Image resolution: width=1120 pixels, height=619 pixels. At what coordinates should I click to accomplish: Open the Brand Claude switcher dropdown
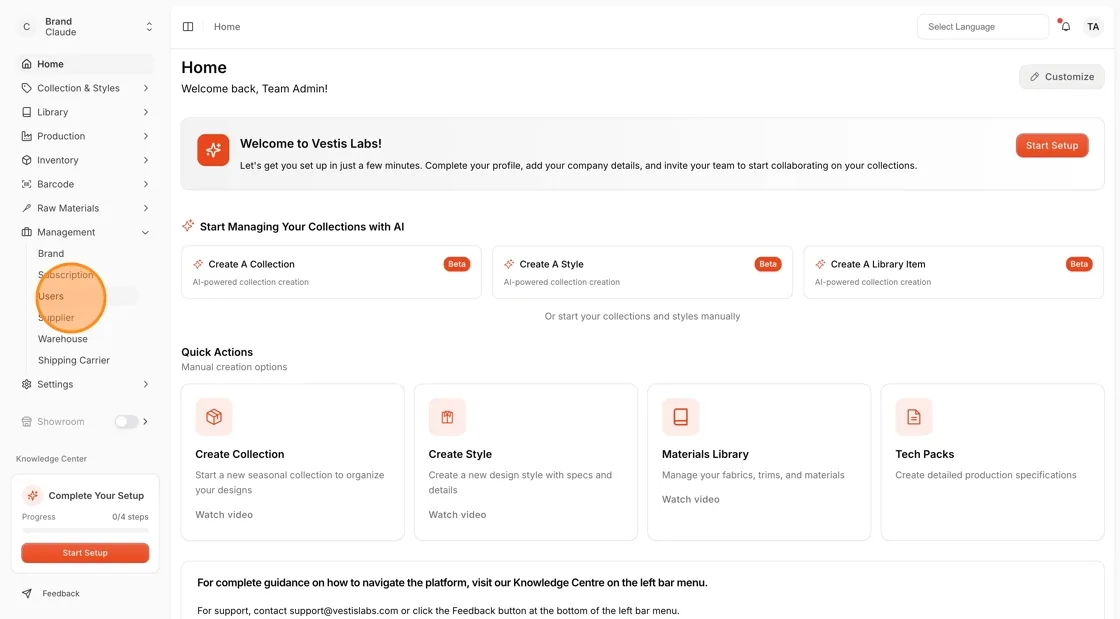[149, 26]
